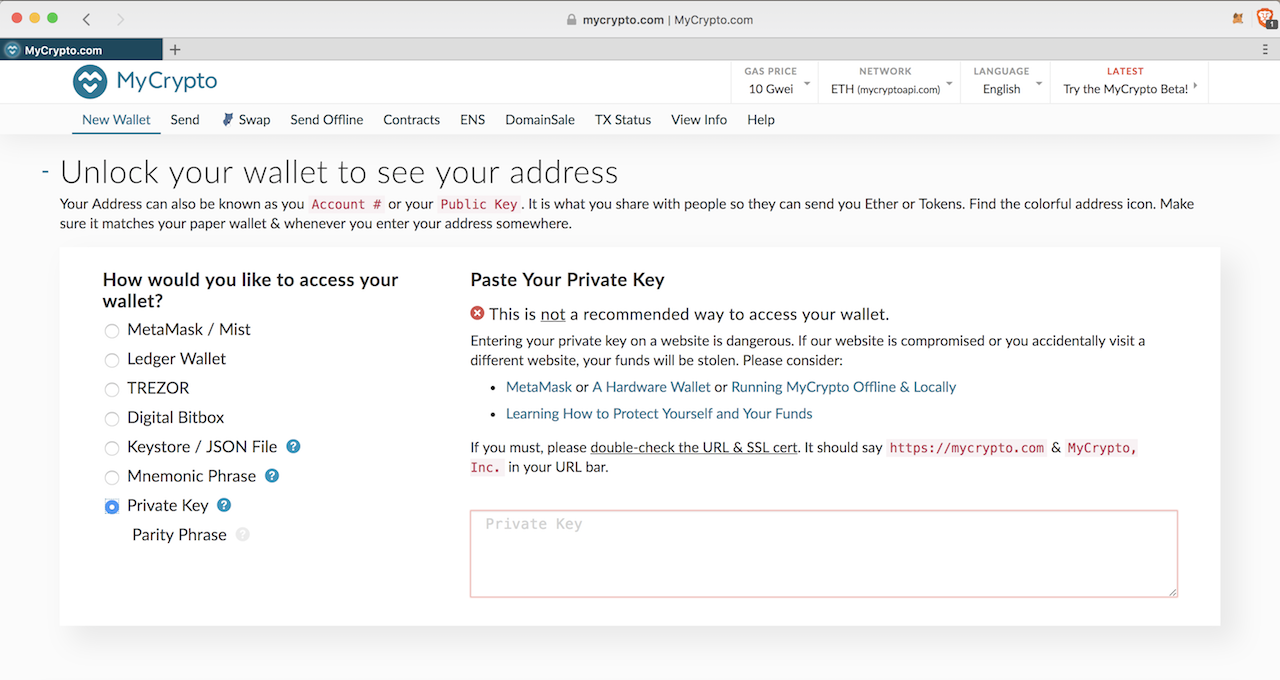Open help icon beside Private Key
The image size is (1280, 680).
tap(224, 505)
